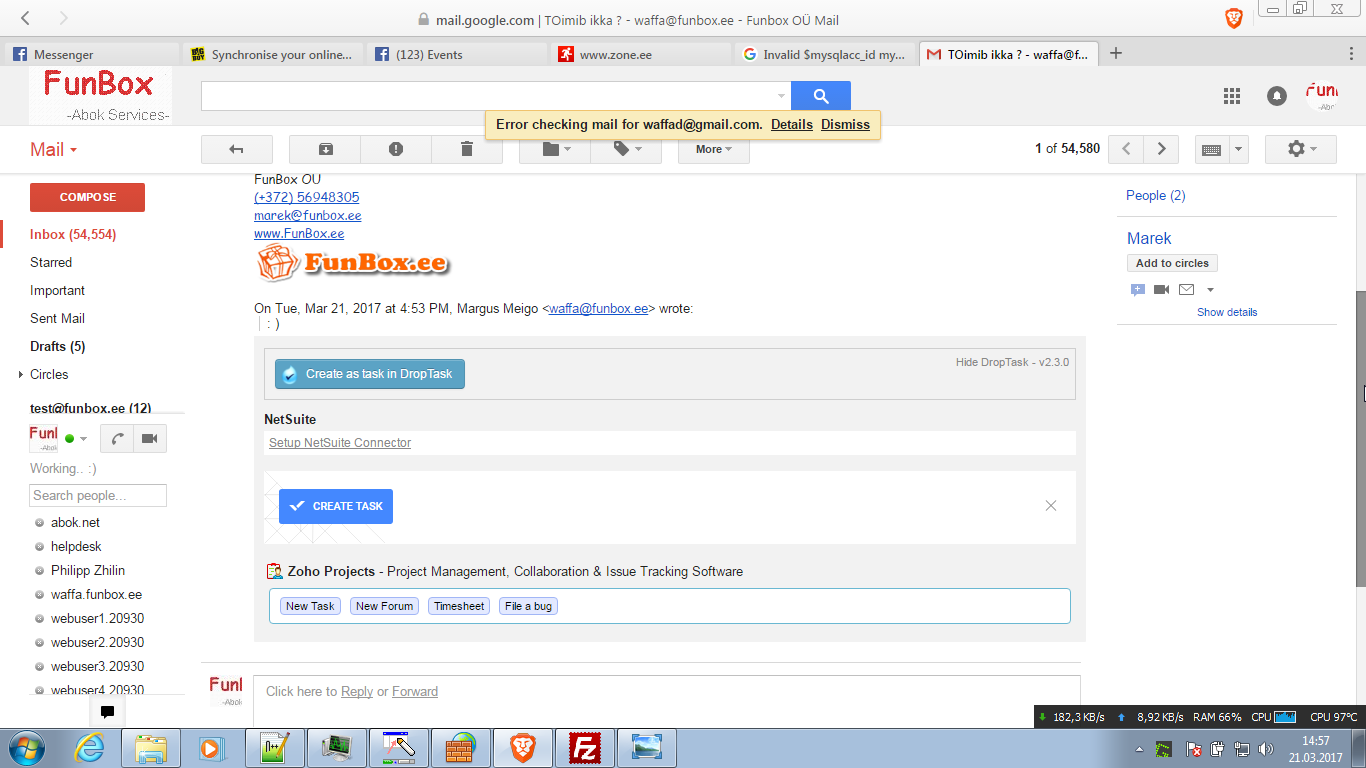Open the More actions dropdown
Viewport: 1366px width, 768px height.
click(714, 149)
